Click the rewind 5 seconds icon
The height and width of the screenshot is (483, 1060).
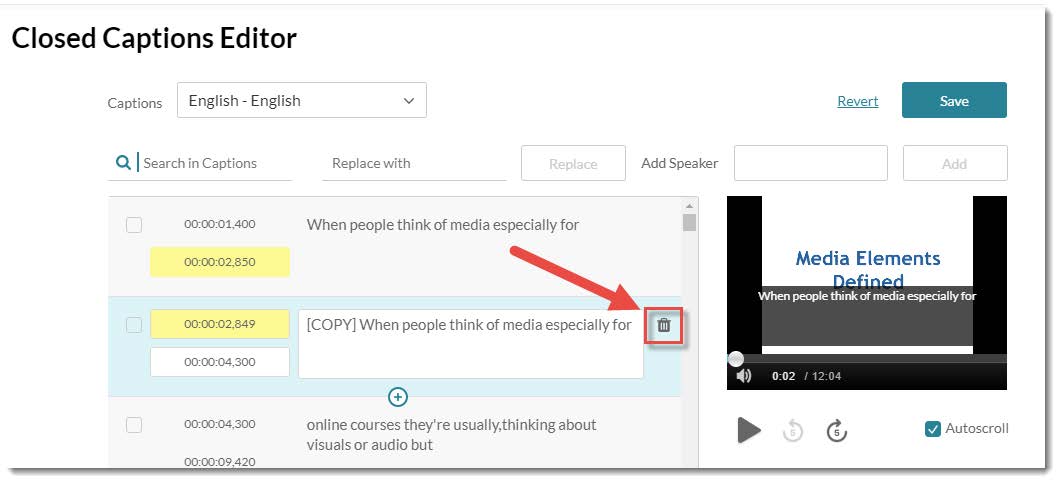[793, 430]
